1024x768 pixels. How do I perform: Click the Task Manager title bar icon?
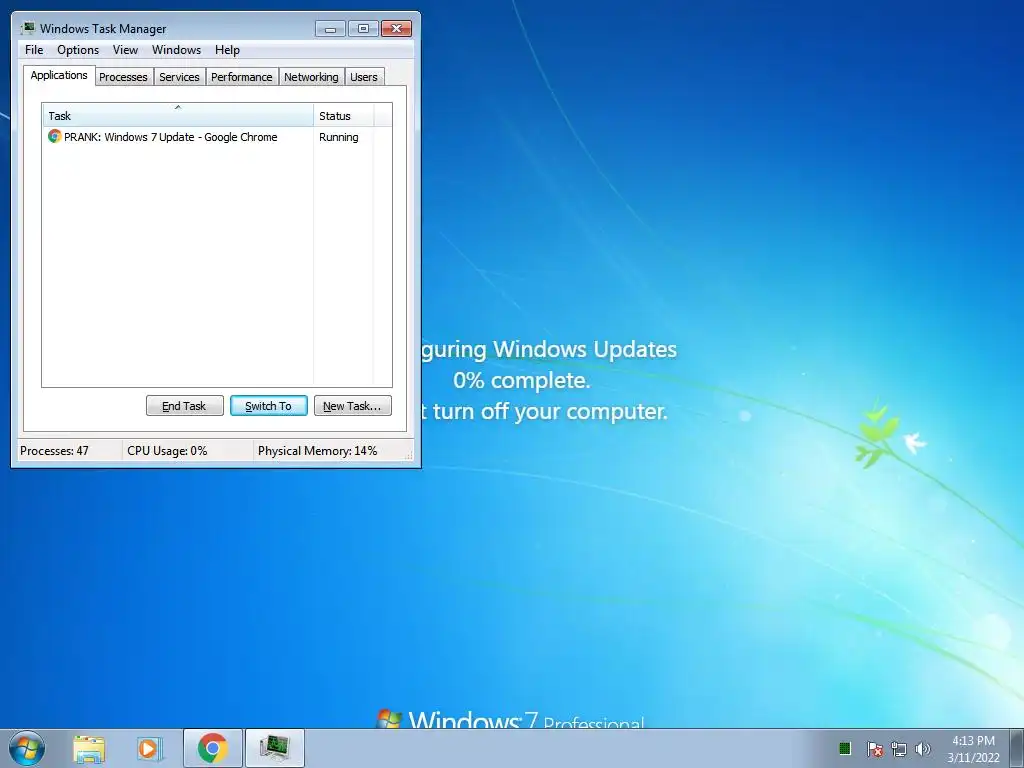27,28
